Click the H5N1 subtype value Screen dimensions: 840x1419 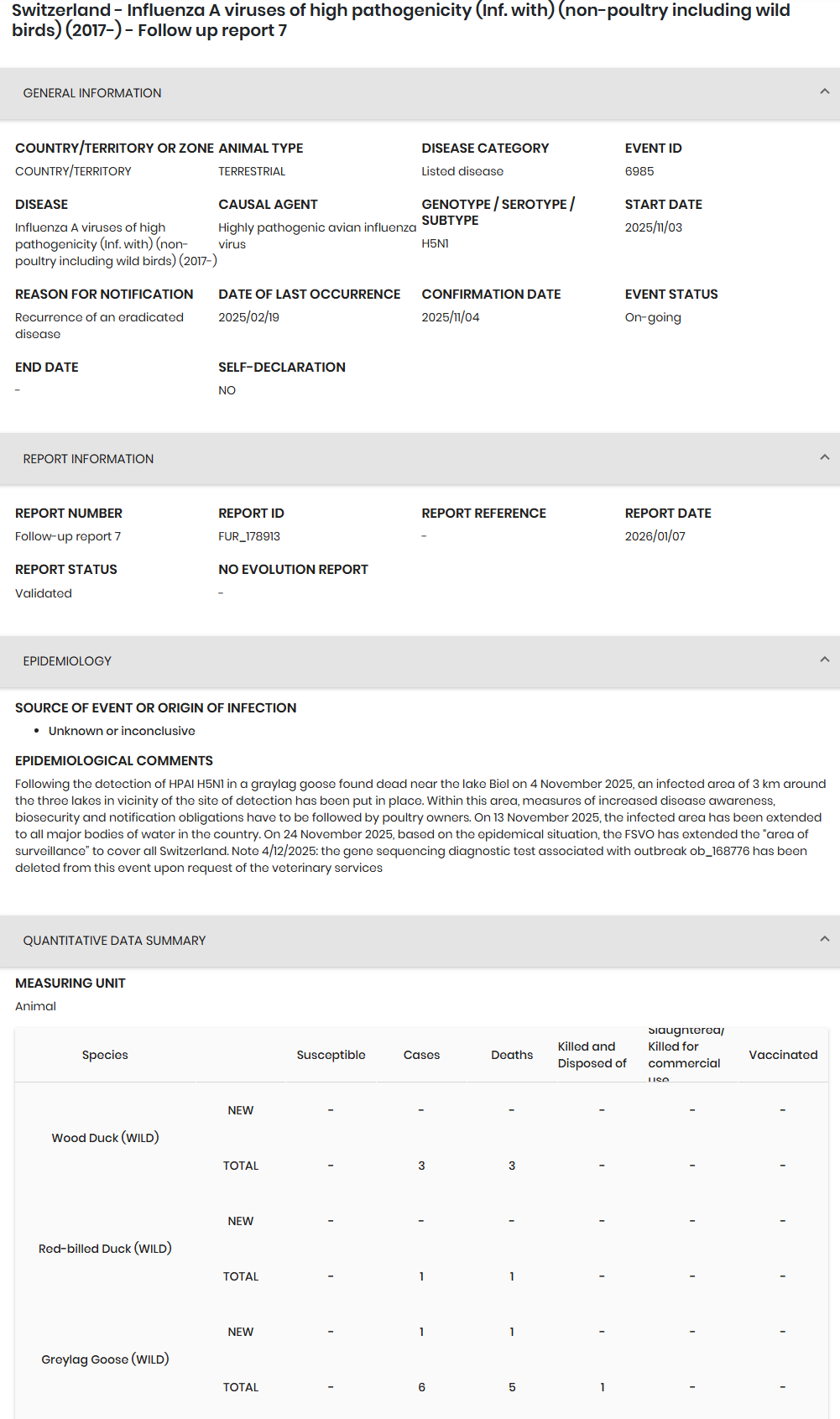point(435,243)
